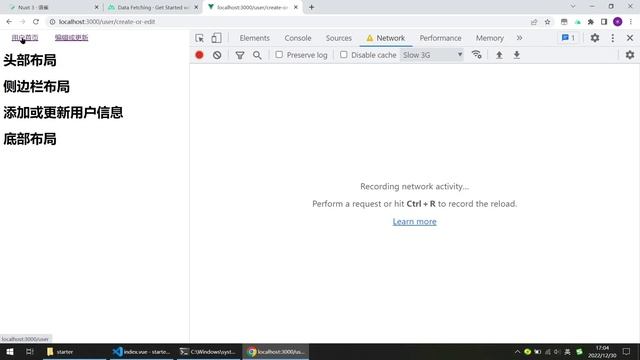View site information icon
This screenshot has height=360, width=640.
pyautogui.click(x=52, y=22)
